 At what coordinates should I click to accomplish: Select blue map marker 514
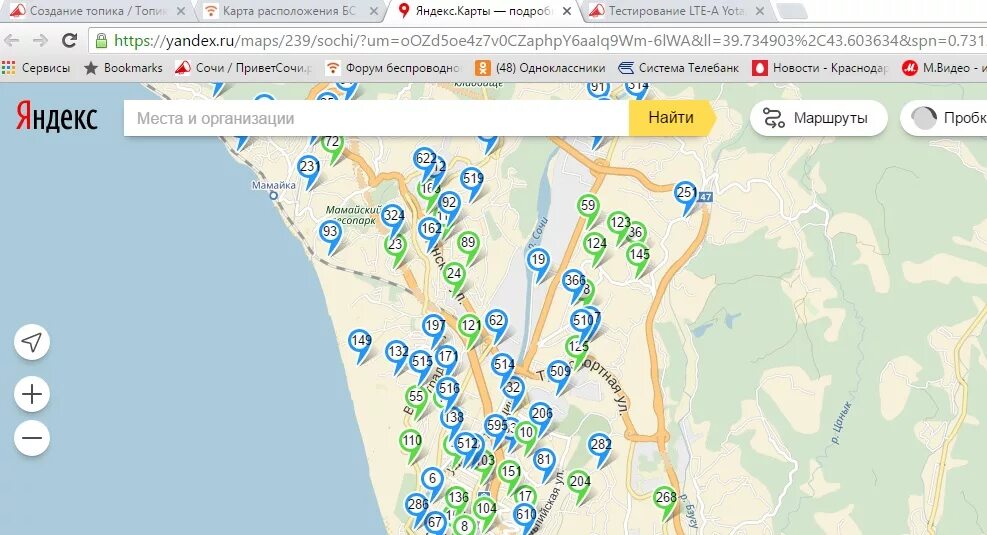503,366
